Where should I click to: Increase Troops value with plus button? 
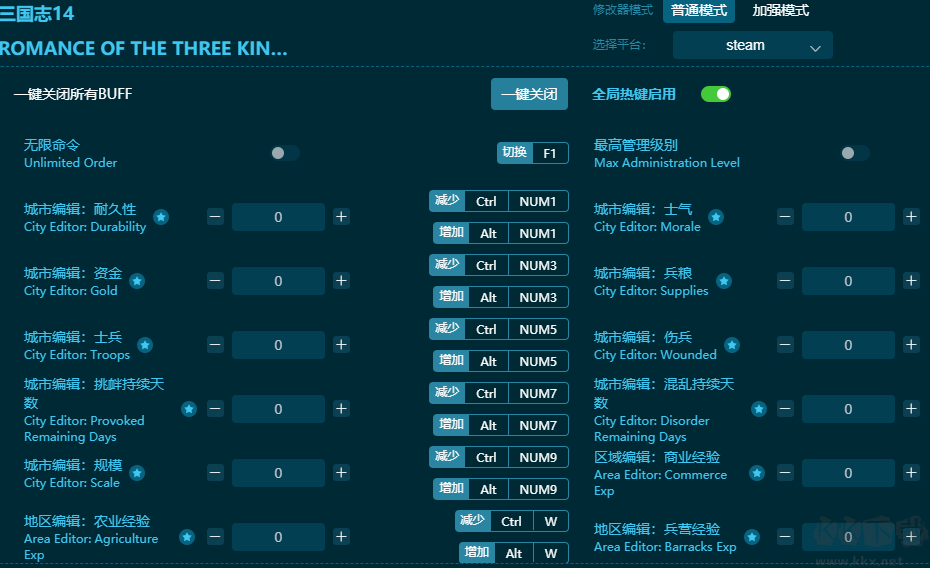click(x=341, y=345)
